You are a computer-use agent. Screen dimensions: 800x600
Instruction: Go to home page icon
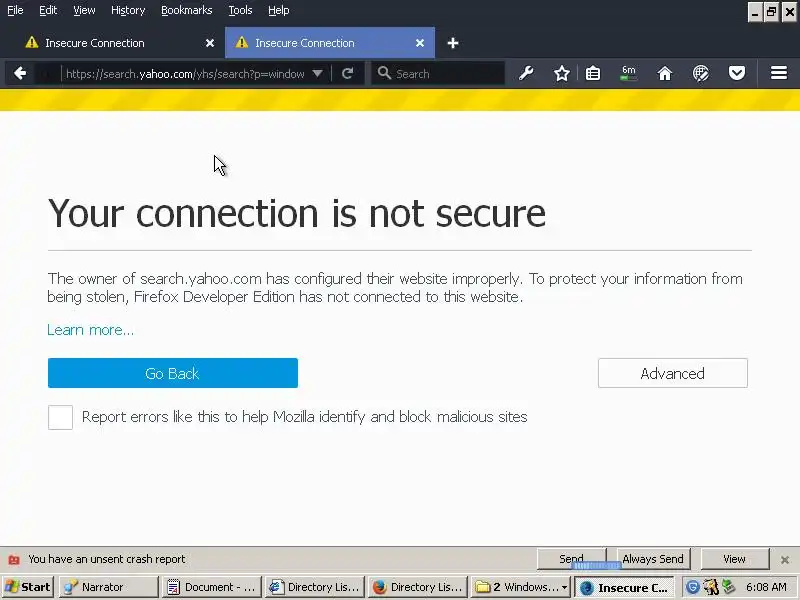665,73
